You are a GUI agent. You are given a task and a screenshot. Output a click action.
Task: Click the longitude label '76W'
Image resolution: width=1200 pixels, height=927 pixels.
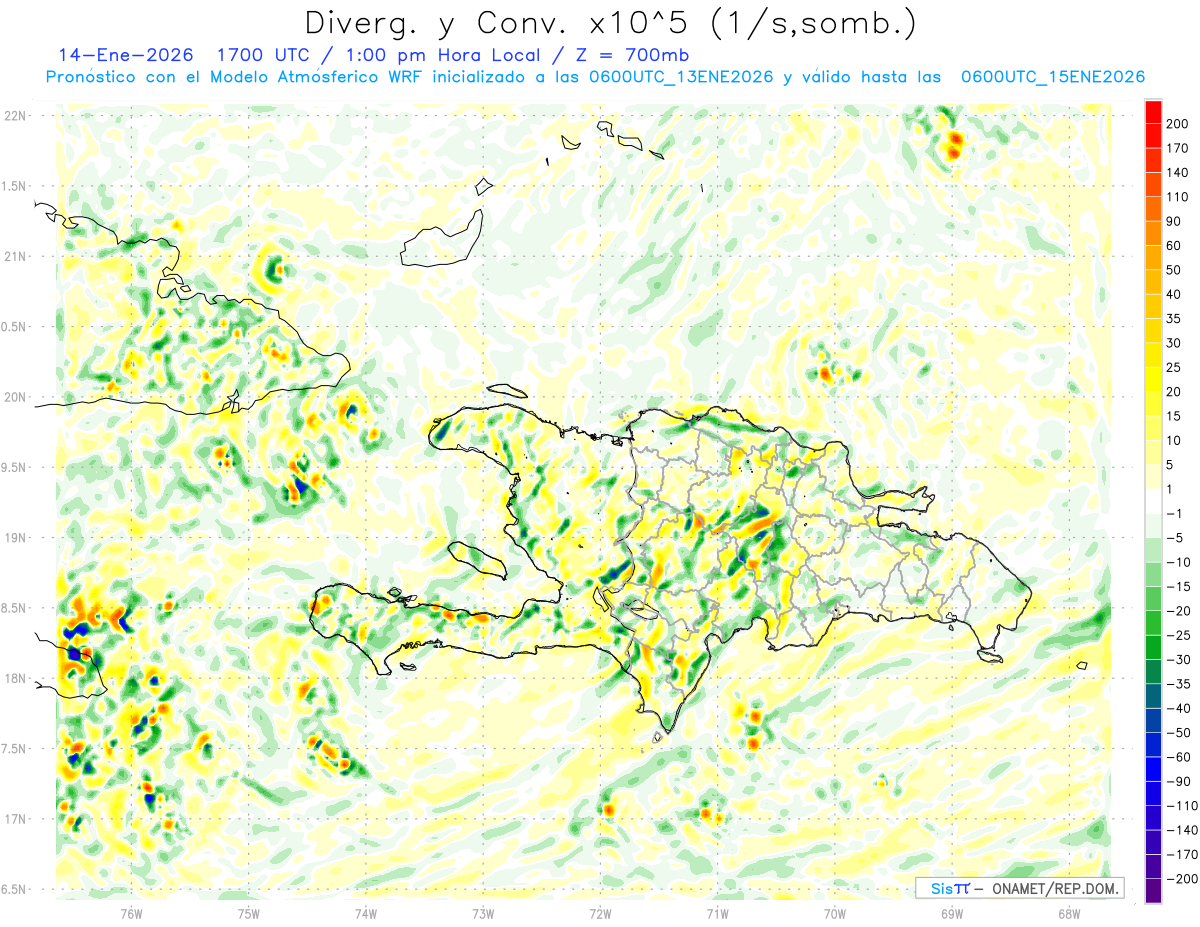131,913
